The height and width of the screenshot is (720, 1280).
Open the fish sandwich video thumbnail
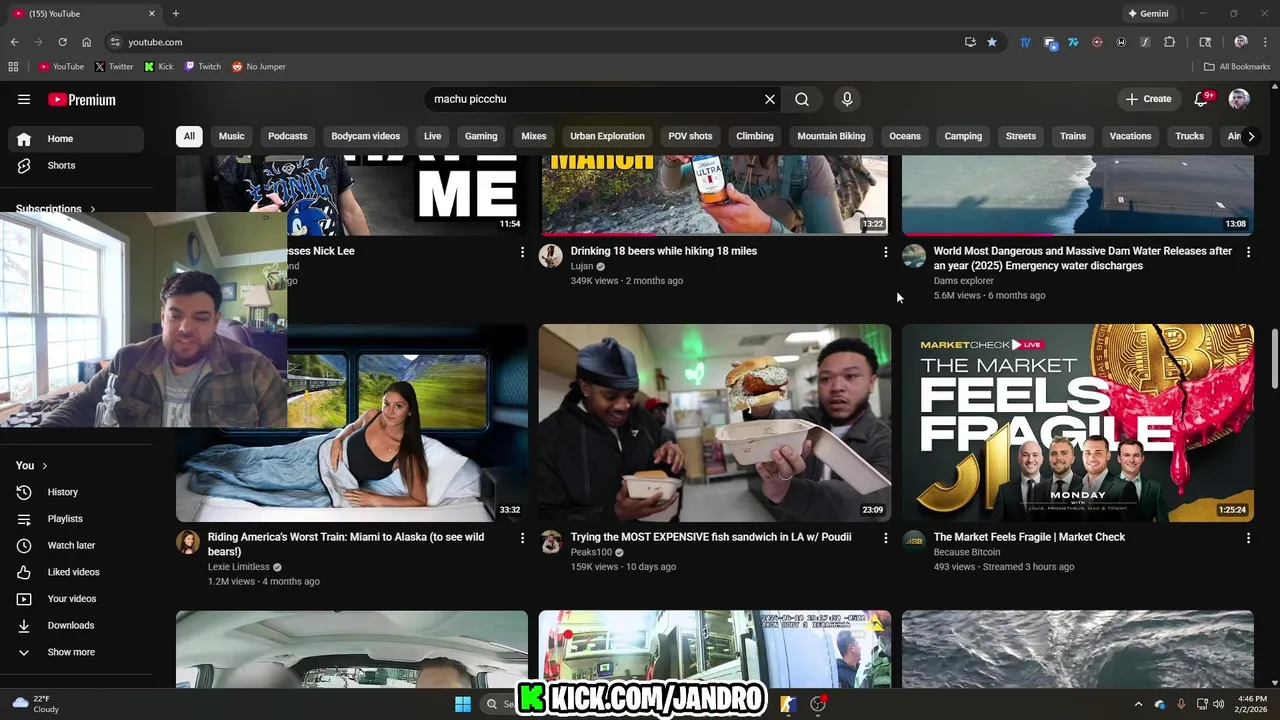[715, 423]
